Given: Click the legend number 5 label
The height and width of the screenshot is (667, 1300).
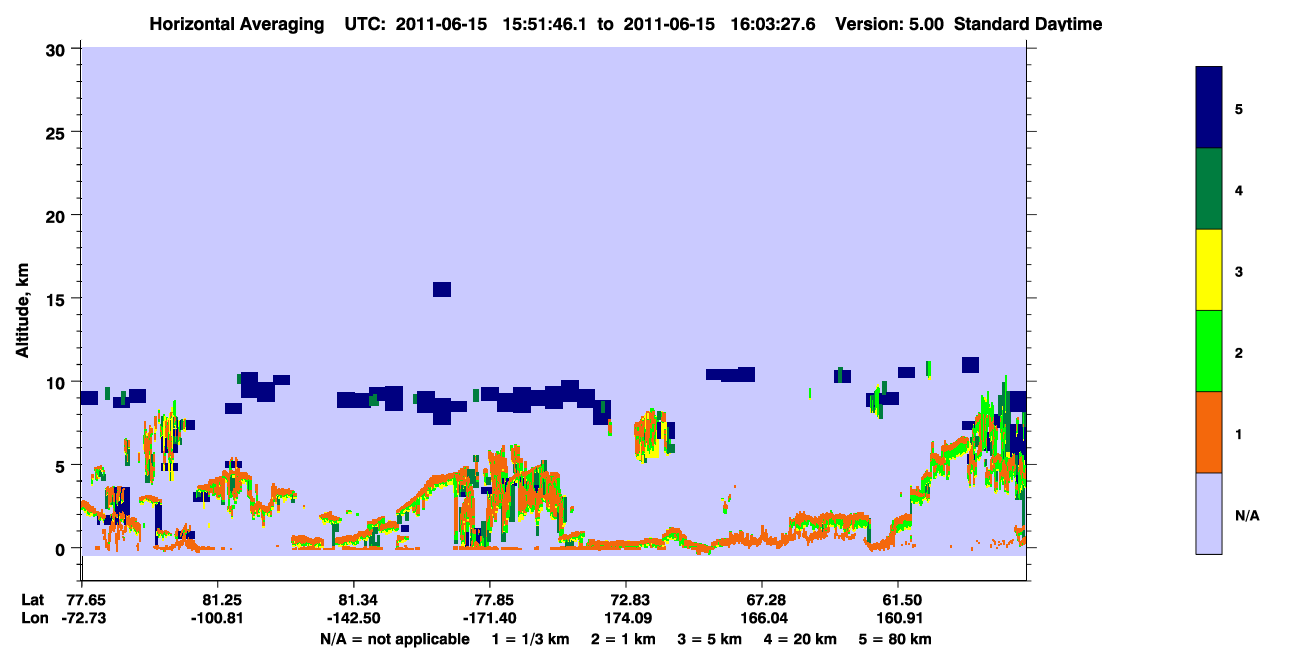Looking at the screenshot, I should (x=1239, y=107).
